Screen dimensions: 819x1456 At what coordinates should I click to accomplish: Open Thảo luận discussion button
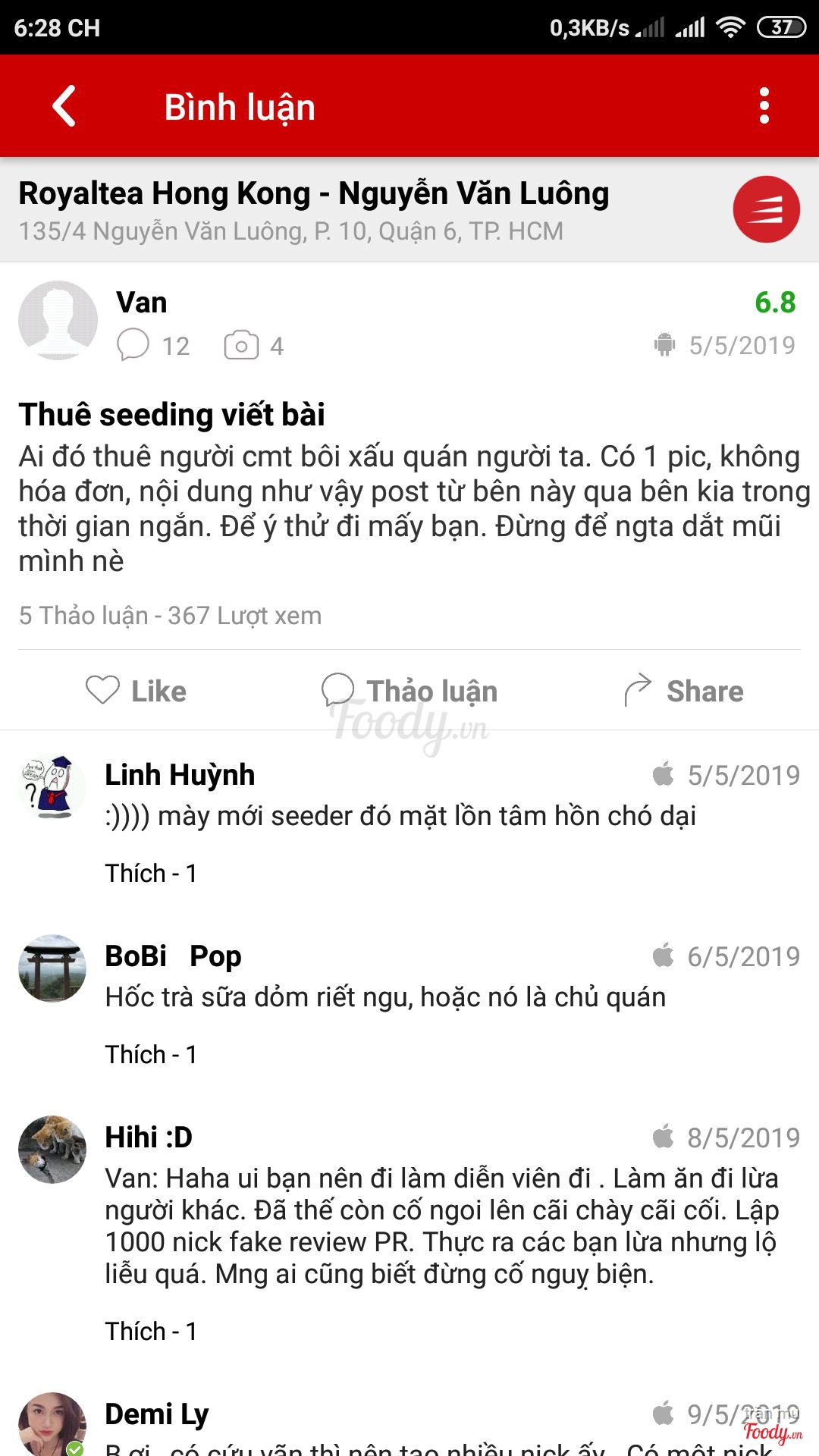[x=410, y=691]
